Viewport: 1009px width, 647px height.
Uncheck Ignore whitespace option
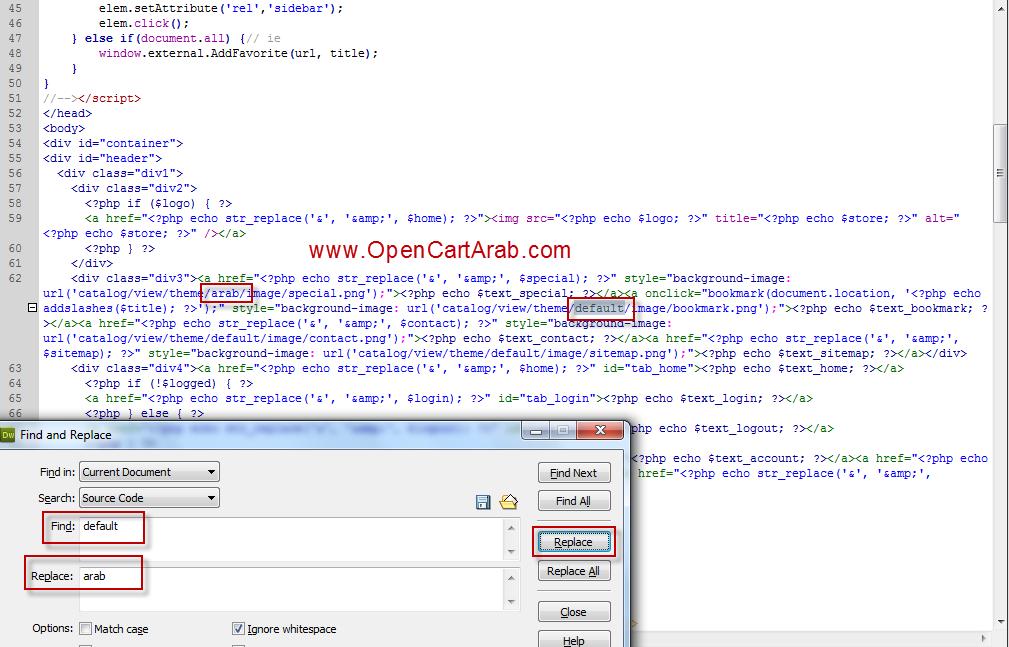click(238, 629)
